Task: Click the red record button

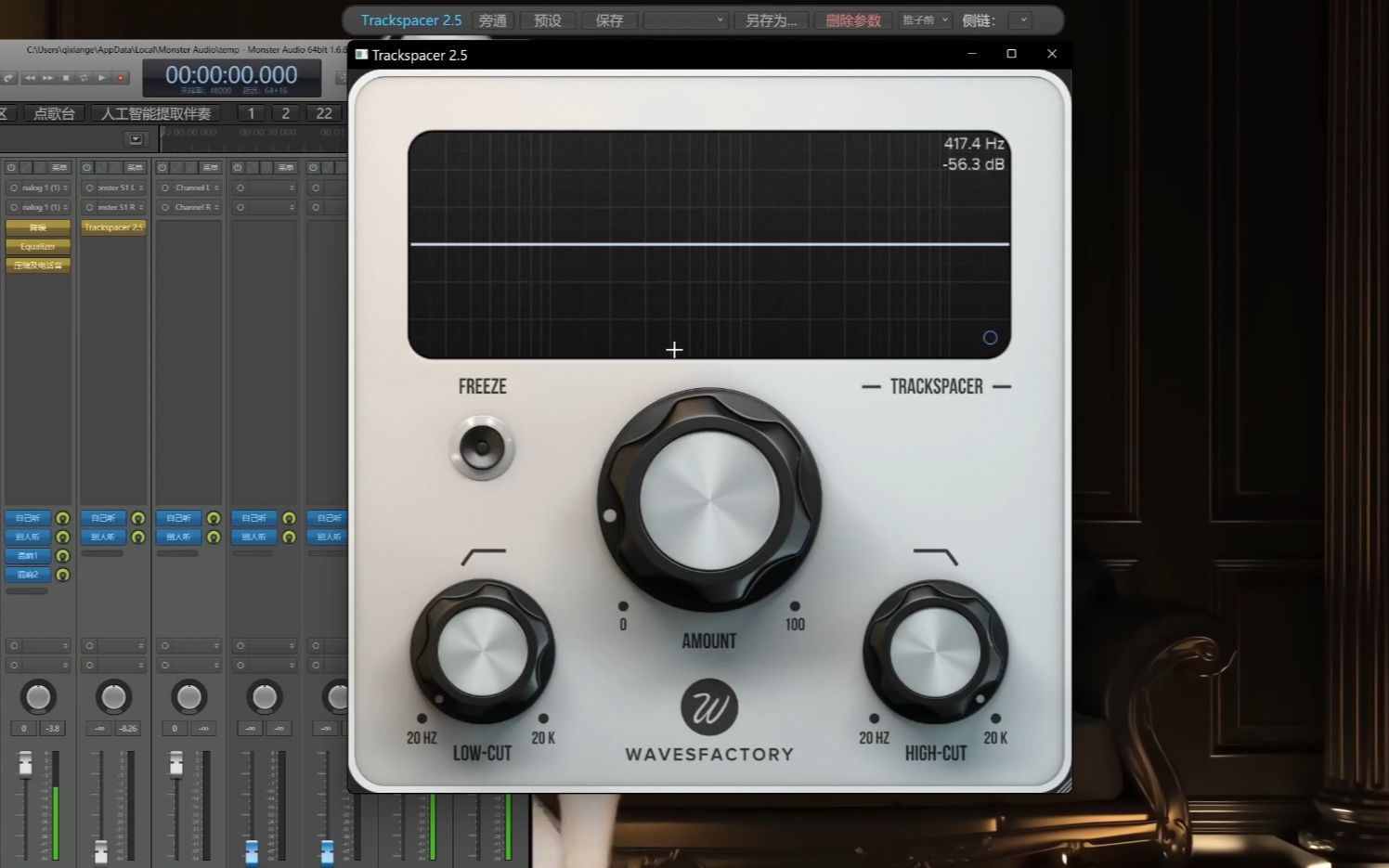Action: pyautogui.click(x=121, y=78)
